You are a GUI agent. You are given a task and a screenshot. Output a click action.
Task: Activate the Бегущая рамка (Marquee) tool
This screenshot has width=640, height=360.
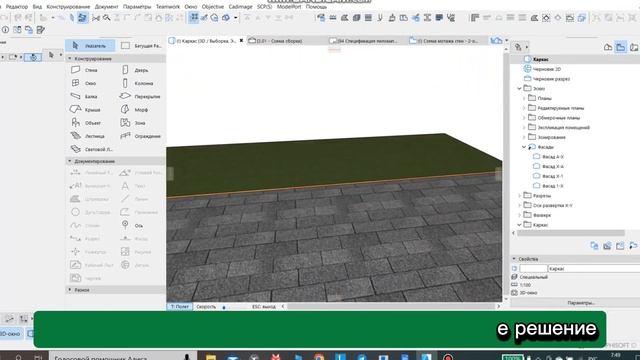141,46
